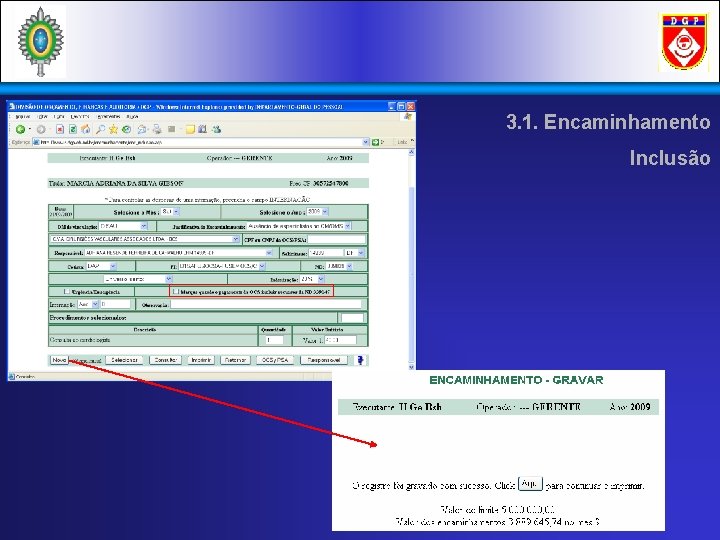Open the Exibir menu

coord(59,117)
